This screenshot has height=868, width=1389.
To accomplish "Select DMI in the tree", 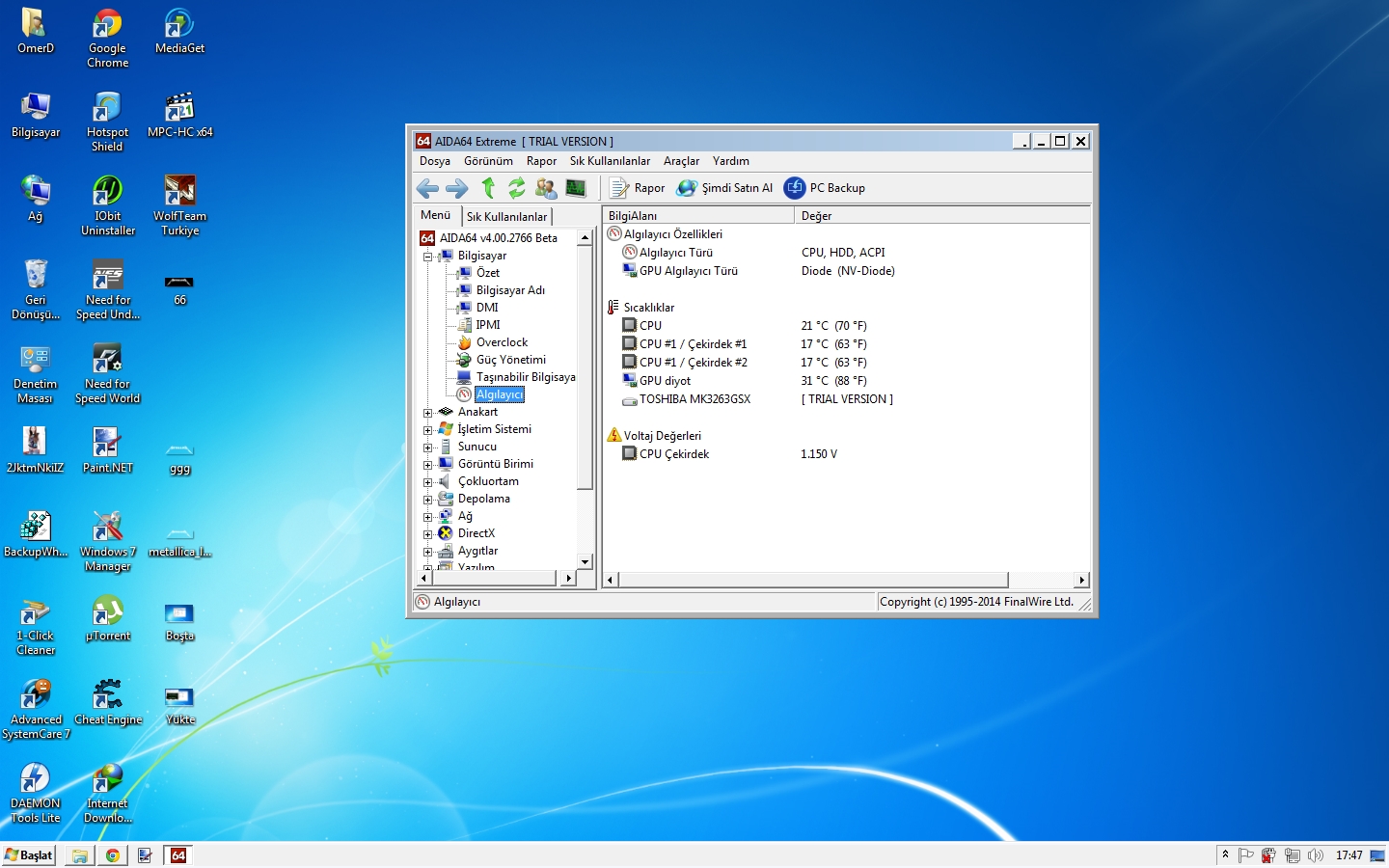I will [x=487, y=308].
